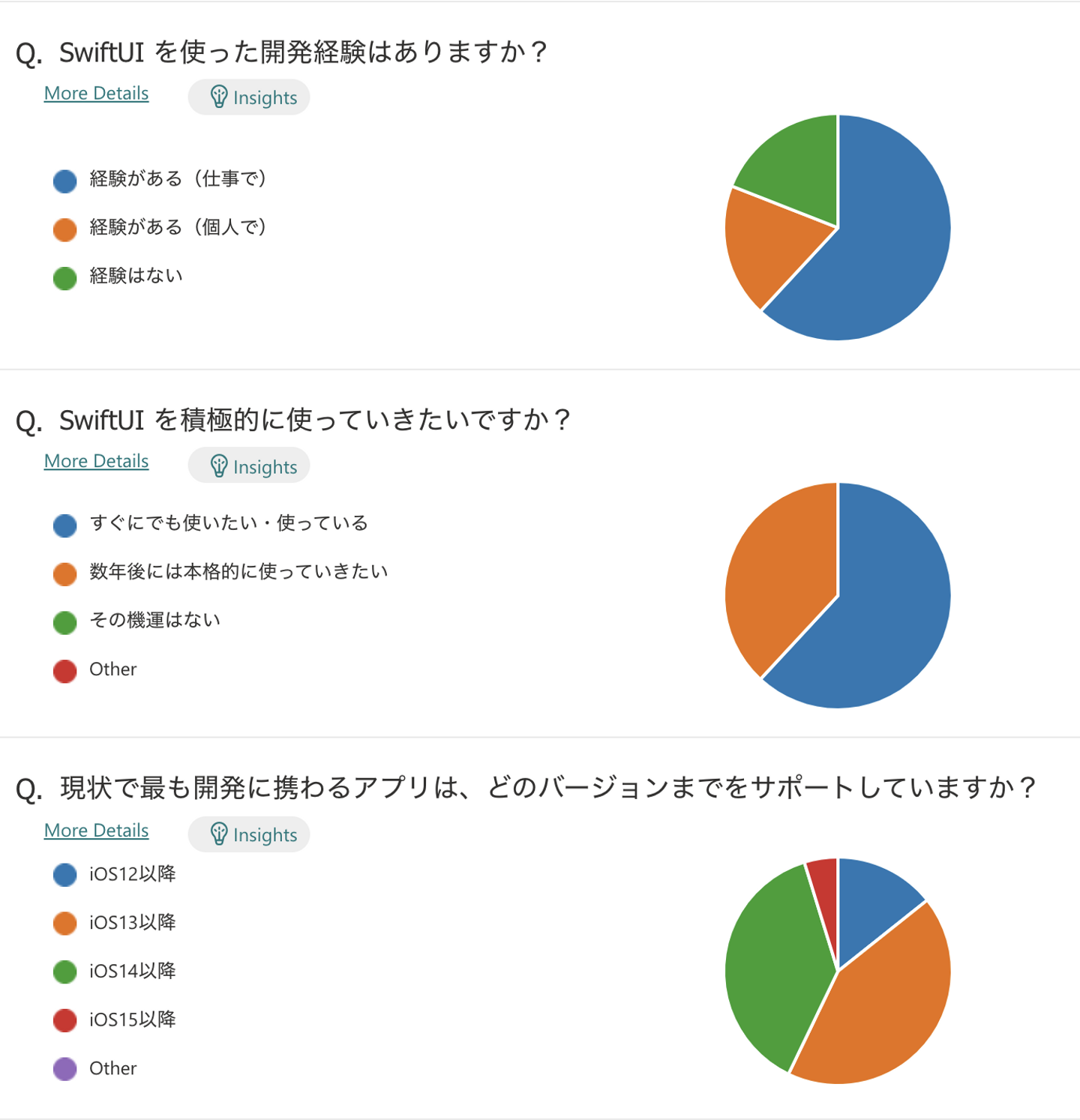This screenshot has width=1080, height=1120.
Task: Open More Details for SwiftUI 開発経験 question
Action: pos(96,94)
